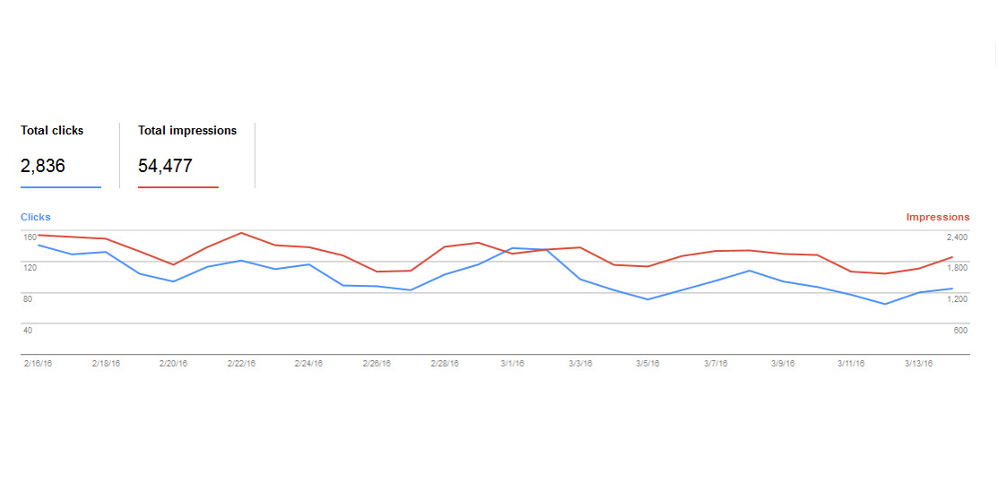Select the Total impressions metric heading
Viewport: 1000px width, 500px height.
tap(187, 131)
